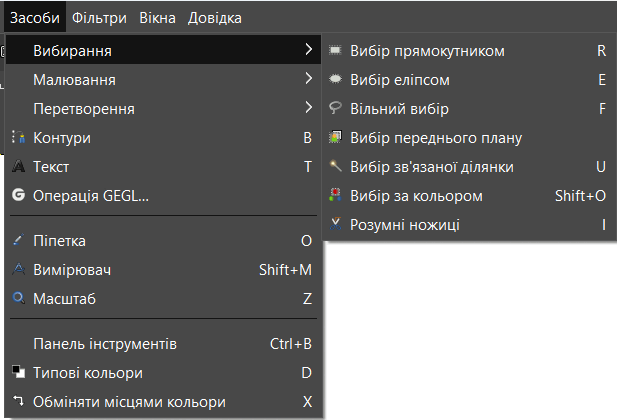Choose the Перетворення menu entry
Screen dimensions: 617x420
click(x=163, y=108)
